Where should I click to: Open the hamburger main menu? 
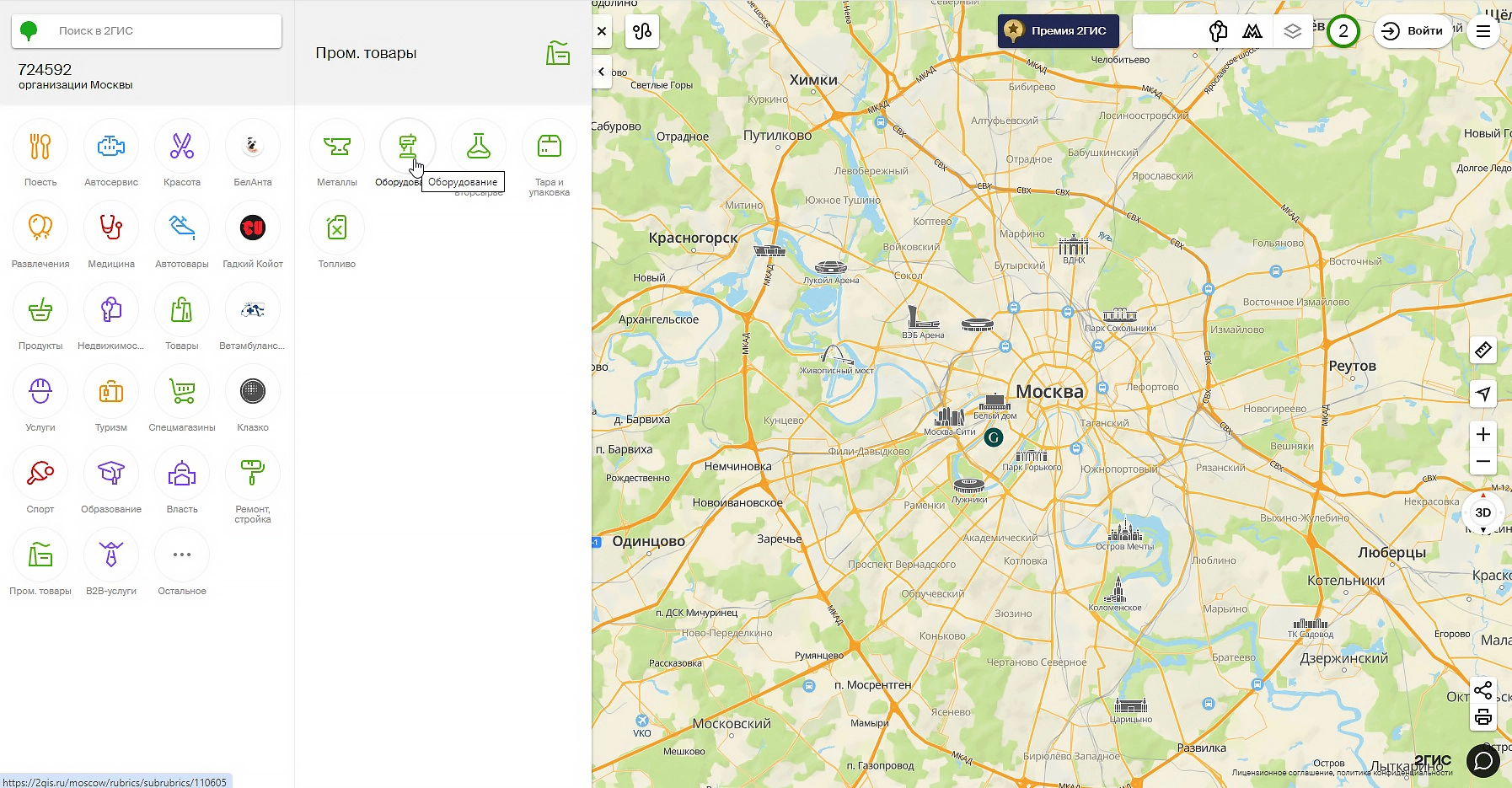(1483, 32)
